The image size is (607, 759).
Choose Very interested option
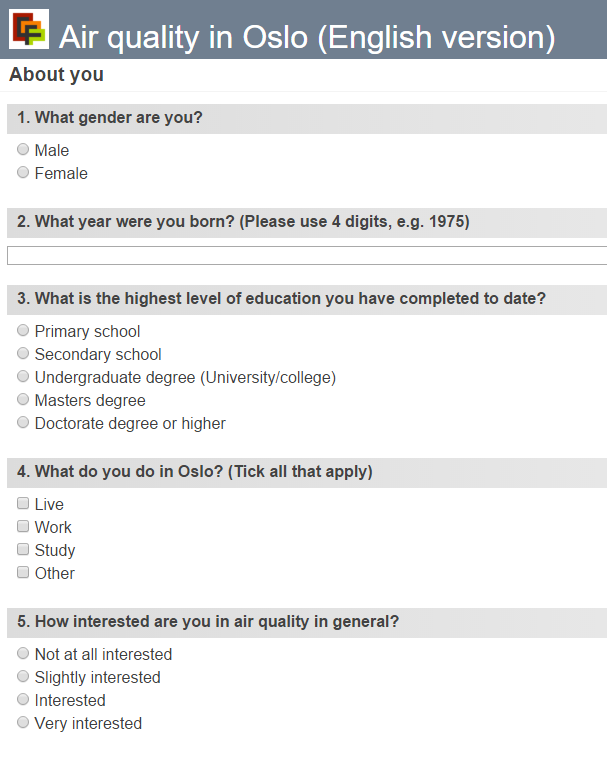(23, 722)
